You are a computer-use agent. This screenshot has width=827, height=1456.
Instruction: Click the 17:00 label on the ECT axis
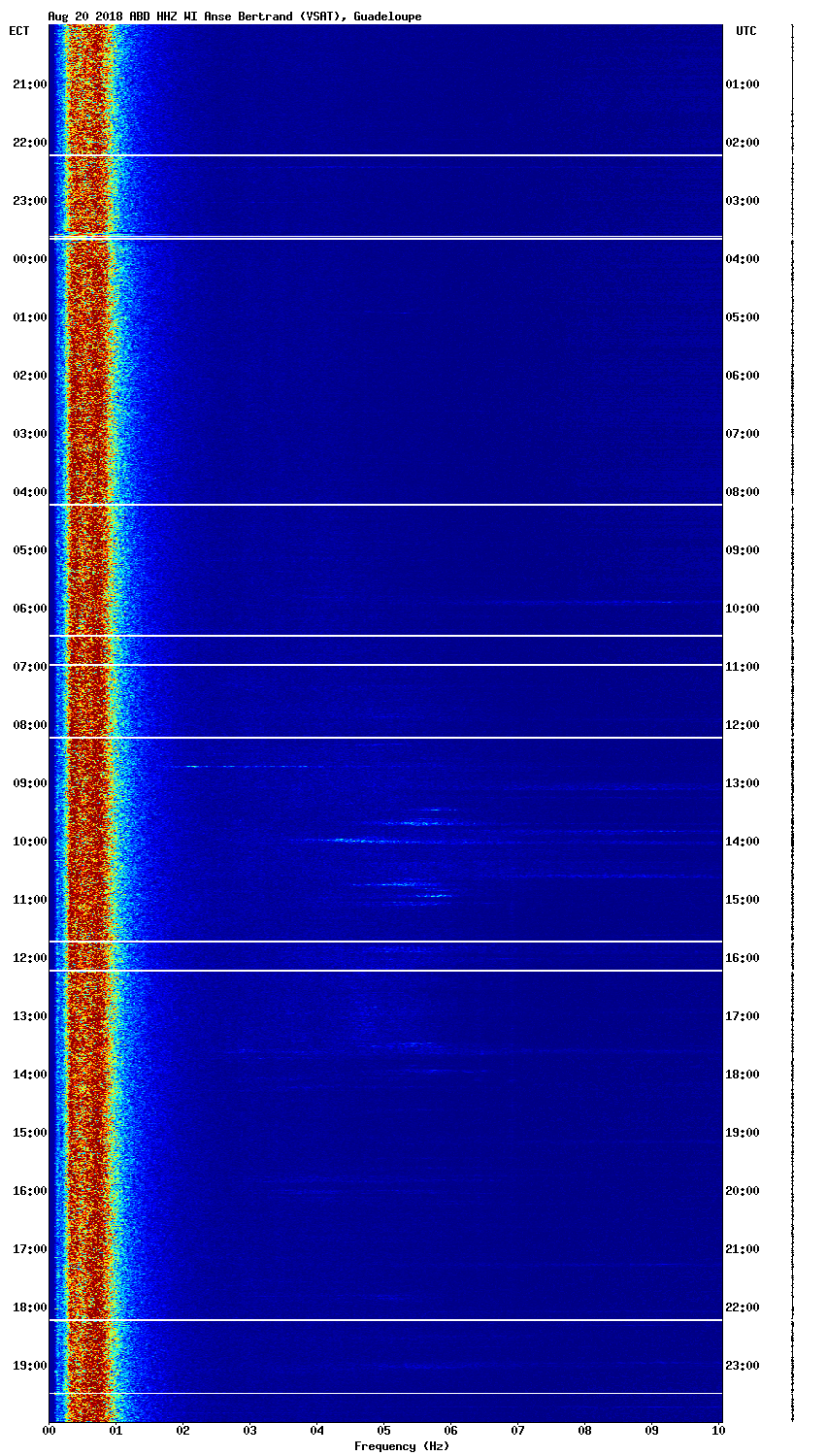pyautogui.click(x=29, y=1249)
